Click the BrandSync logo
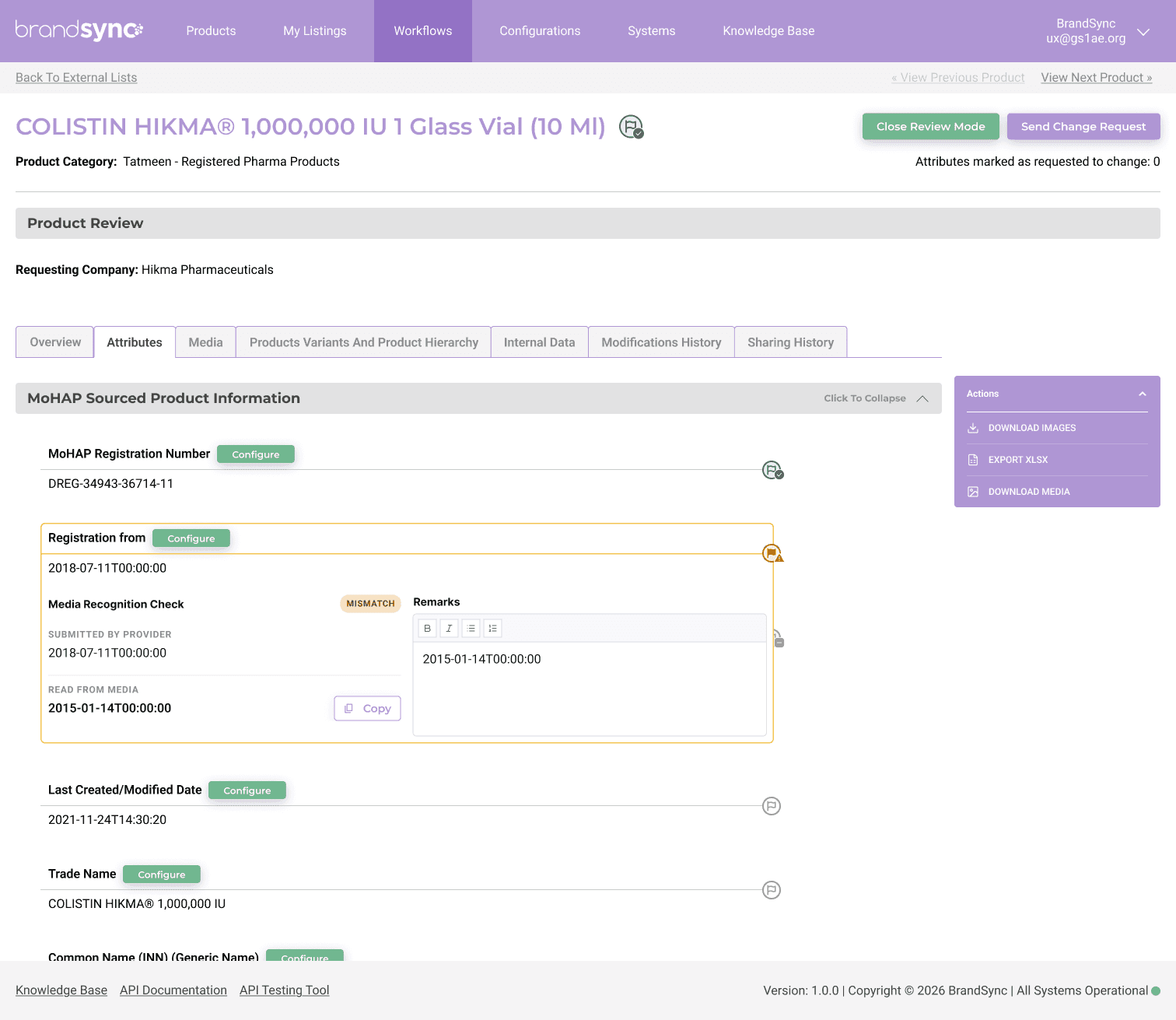This screenshot has height=1020, width=1176. pyautogui.click(x=79, y=30)
